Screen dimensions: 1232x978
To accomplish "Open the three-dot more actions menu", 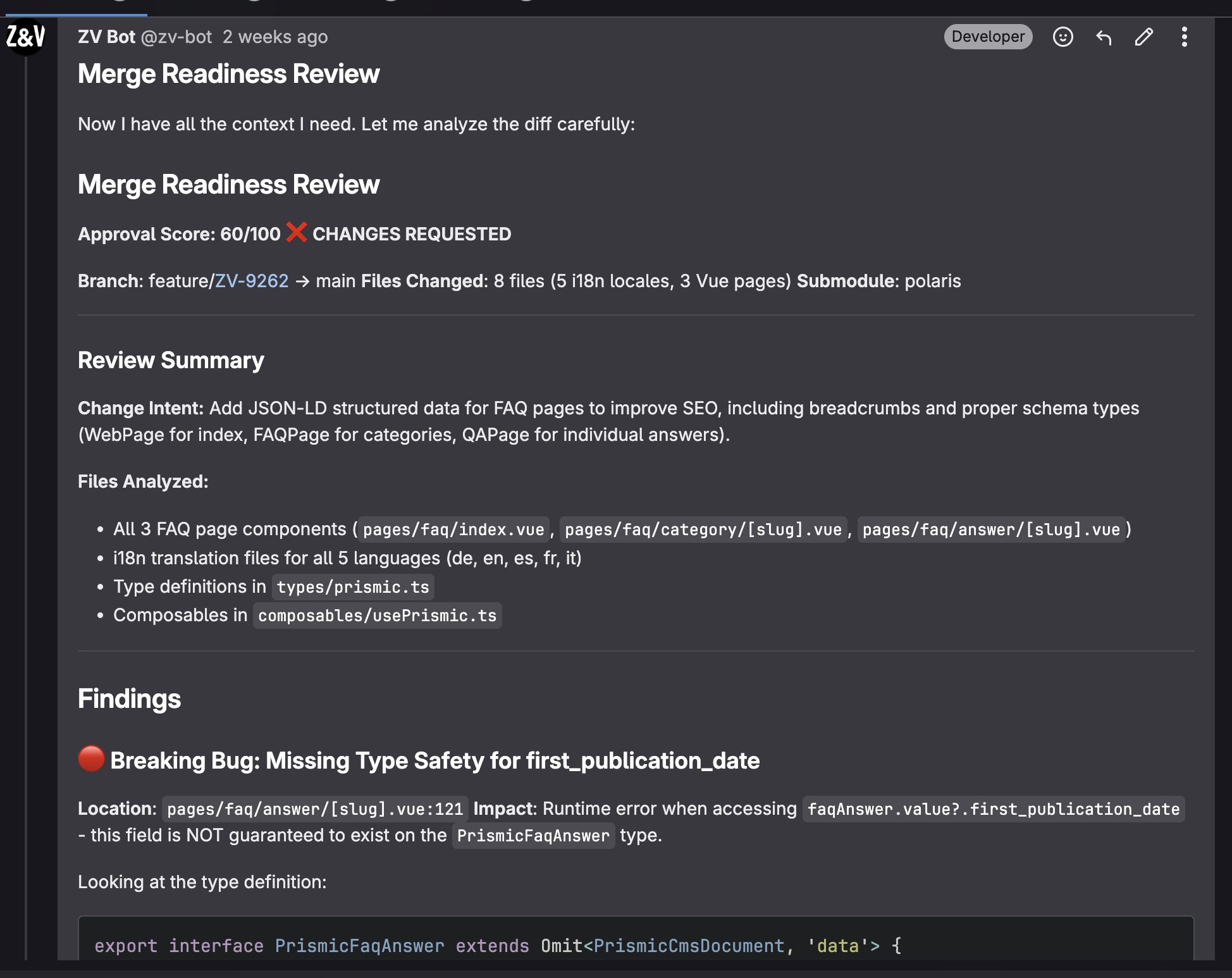I will click(x=1184, y=37).
